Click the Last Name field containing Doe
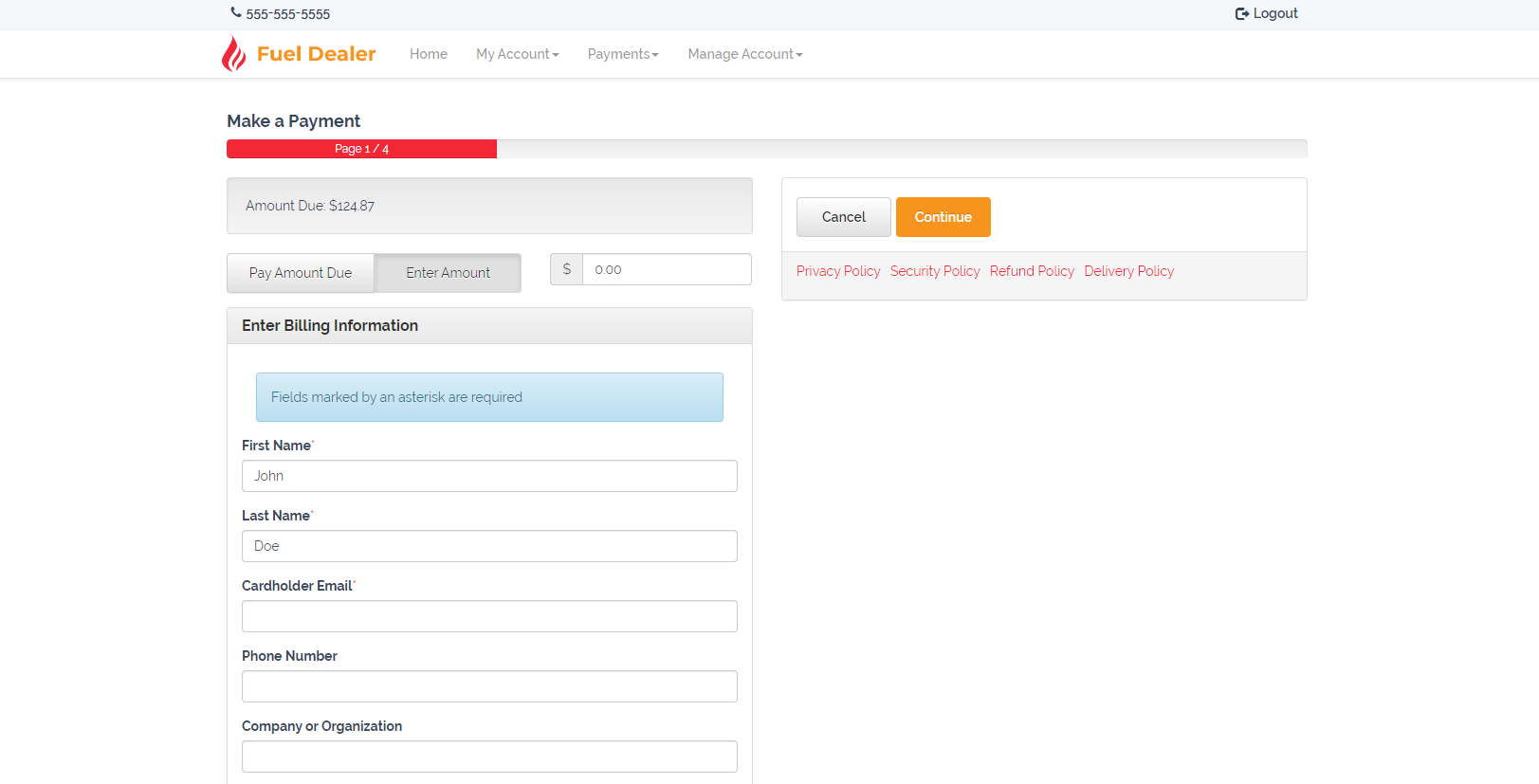 (x=489, y=546)
